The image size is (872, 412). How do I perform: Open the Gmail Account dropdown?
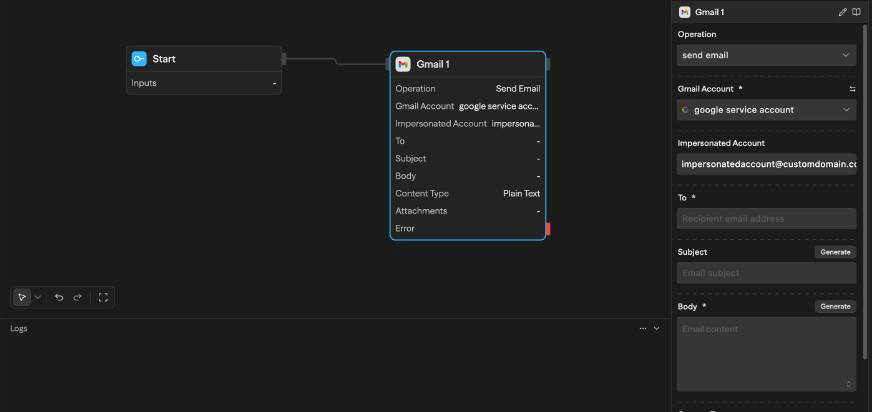766,110
